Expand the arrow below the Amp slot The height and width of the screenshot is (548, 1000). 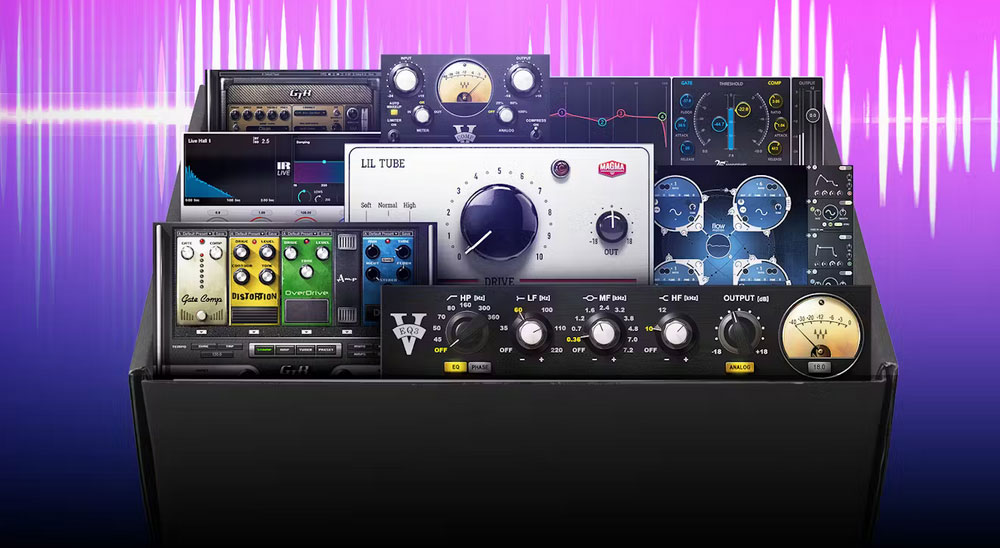(346, 332)
